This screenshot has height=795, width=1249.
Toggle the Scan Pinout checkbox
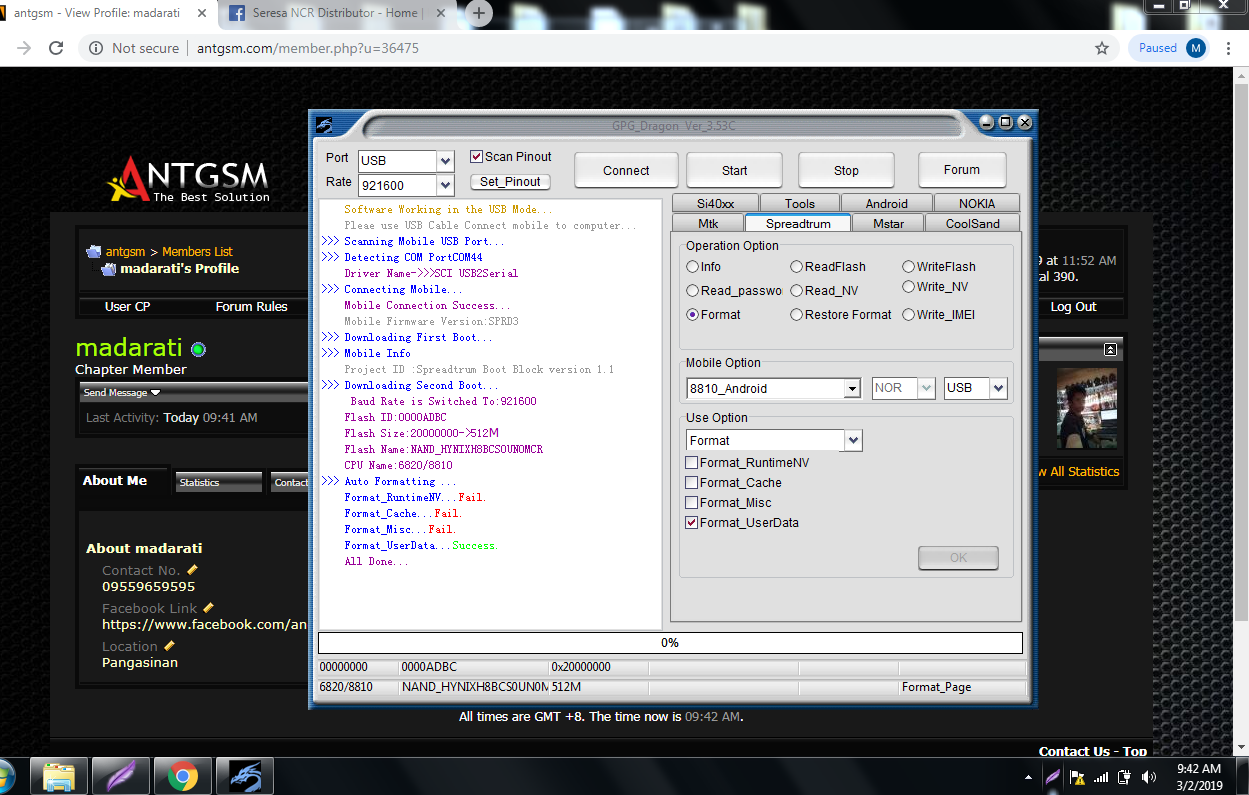[476, 156]
